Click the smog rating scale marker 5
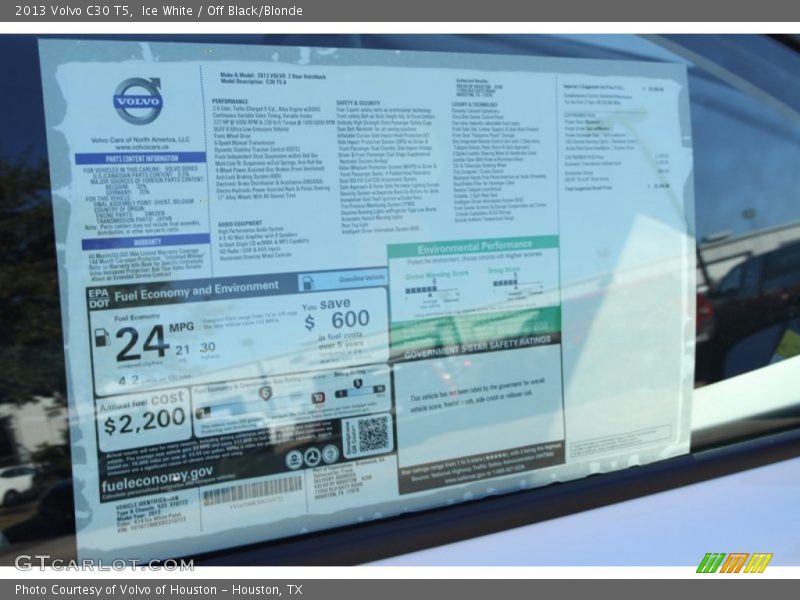The height and width of the screenshot is (600, 800). coord(358,383)
